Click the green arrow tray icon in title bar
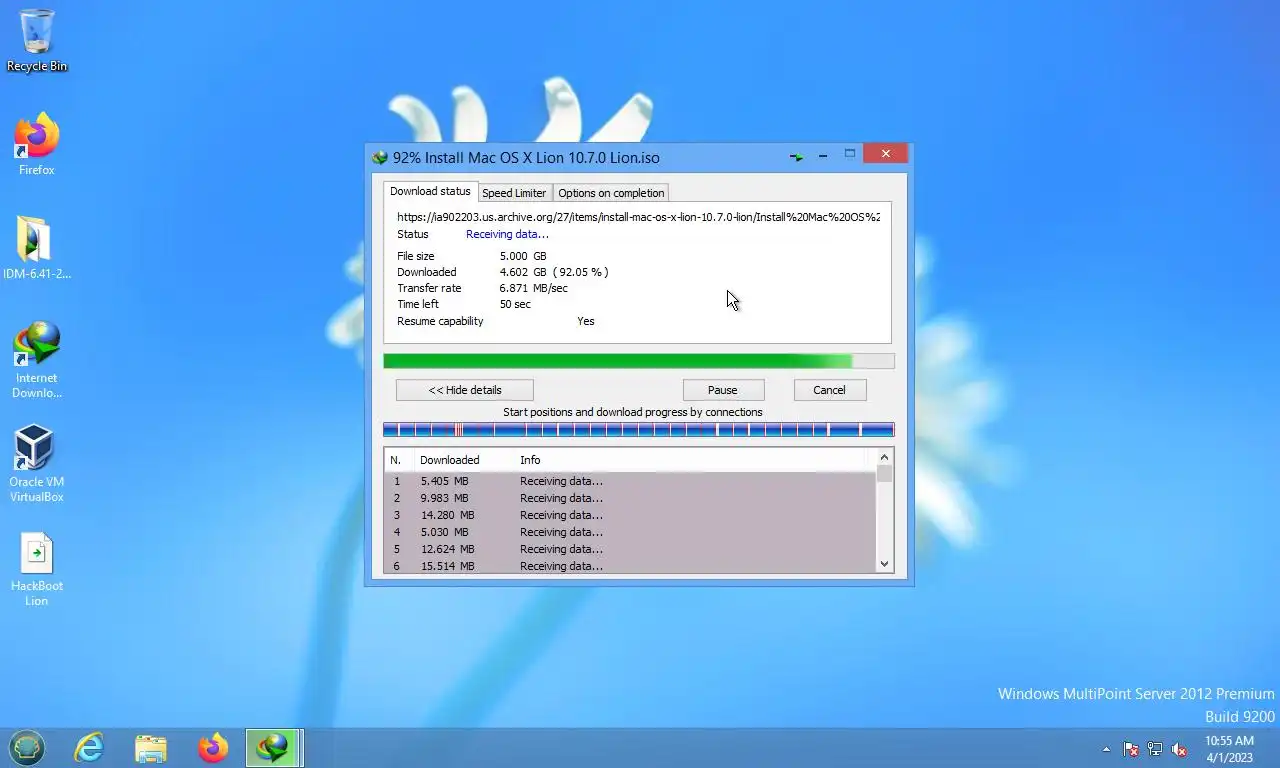 click(x=796, y=157)
